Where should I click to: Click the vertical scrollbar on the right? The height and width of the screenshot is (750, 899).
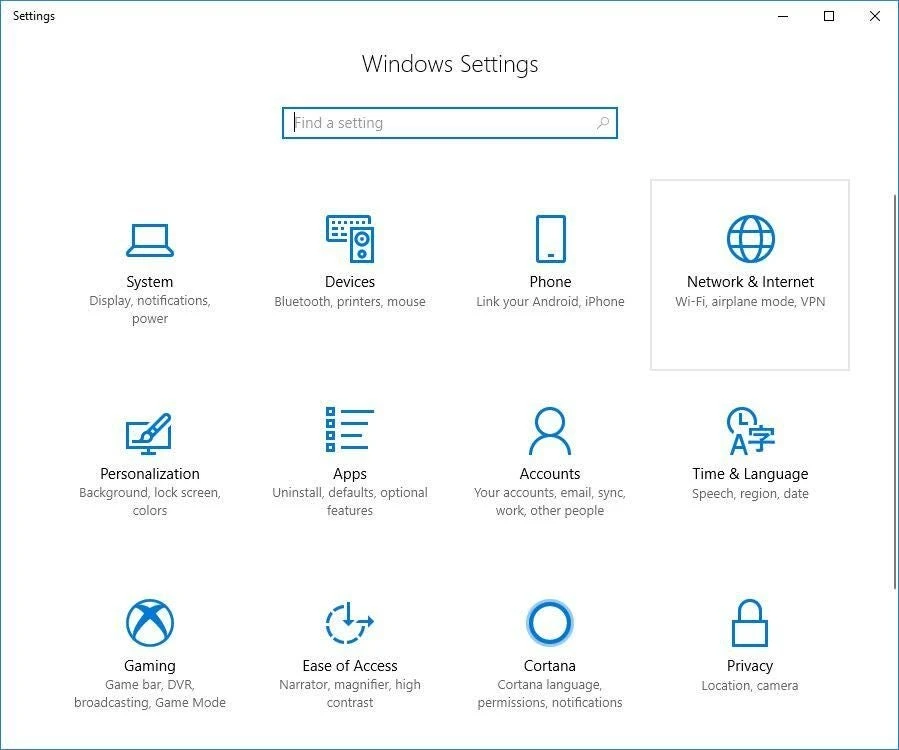pyautogui.click(x=895, y=390)
